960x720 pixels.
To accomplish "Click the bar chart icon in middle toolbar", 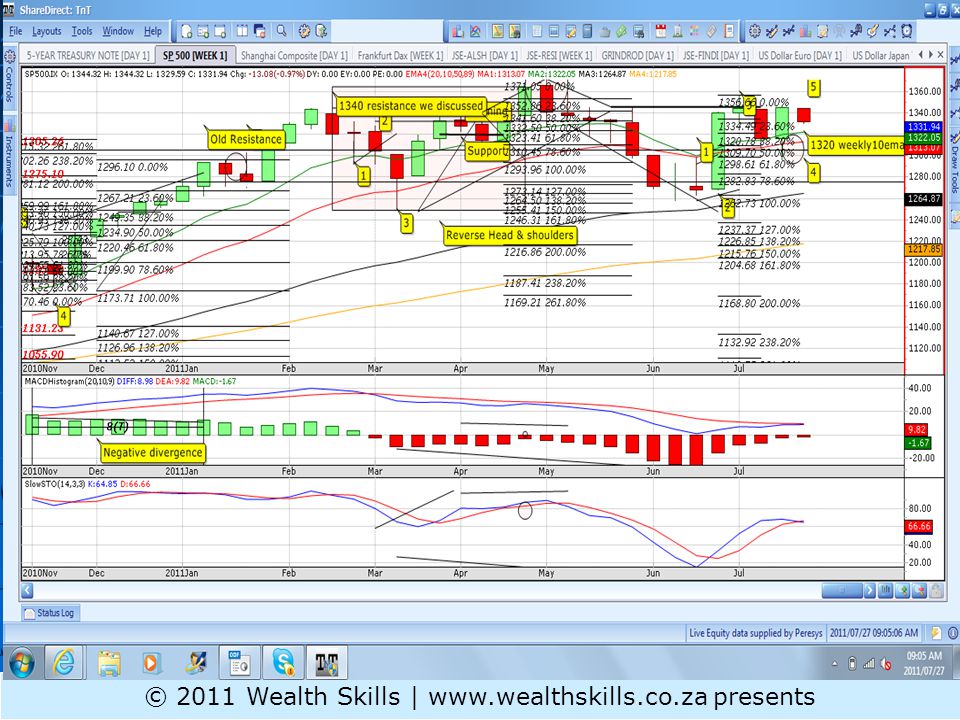I will [x=457, y=31].
